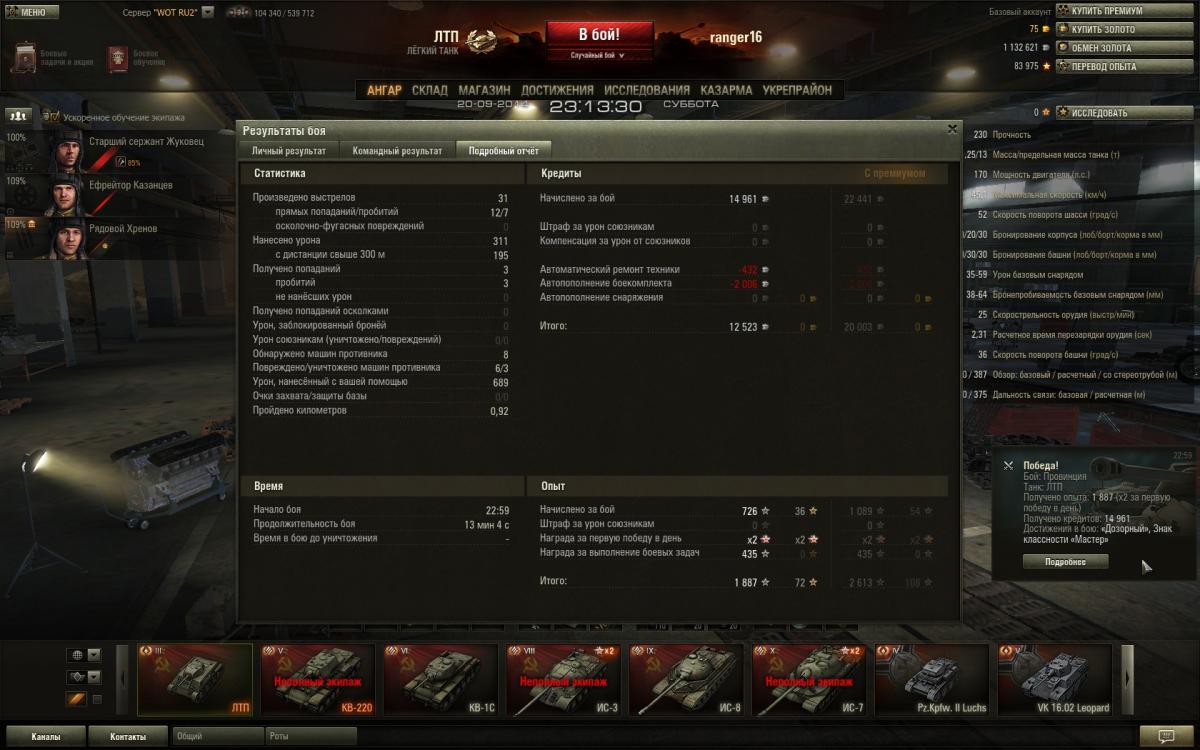Screen dimensions: 1200x750
Task: Open the «Исследования» menu section
Action: (x=647, y=90)
